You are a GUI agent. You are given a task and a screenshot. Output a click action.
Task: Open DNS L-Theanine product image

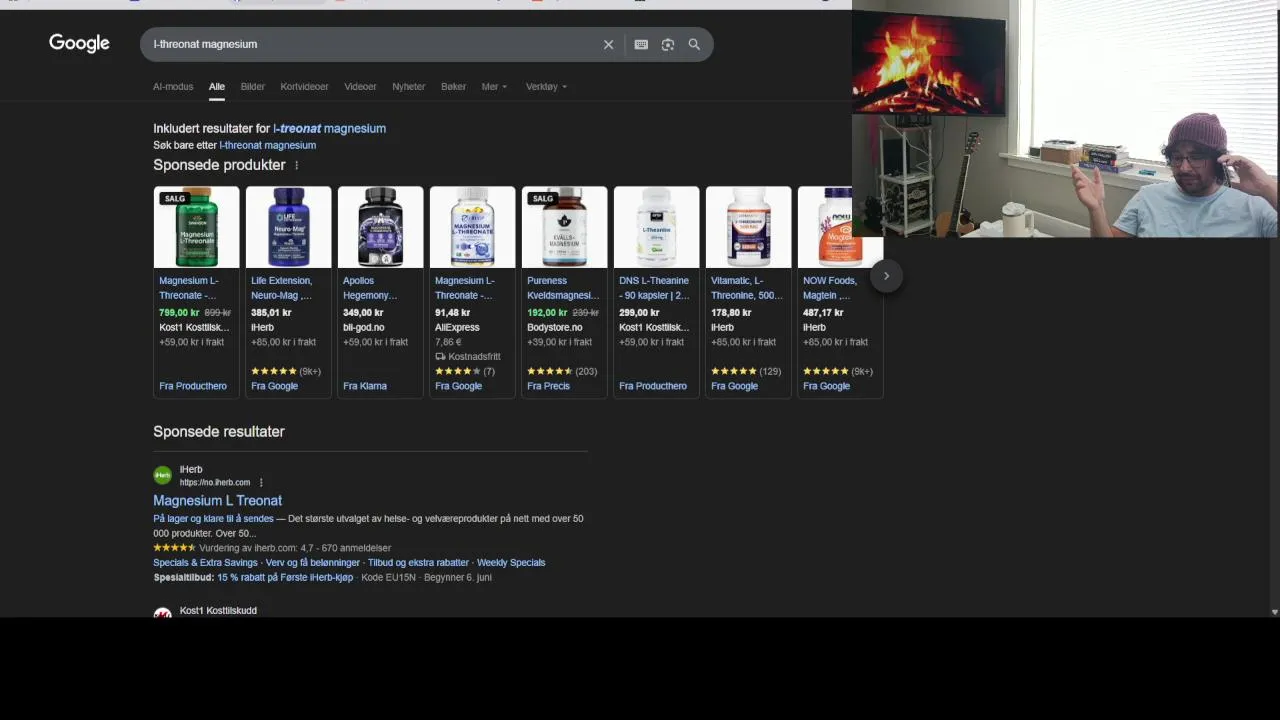pyautogui.click(x=656, y=227)
